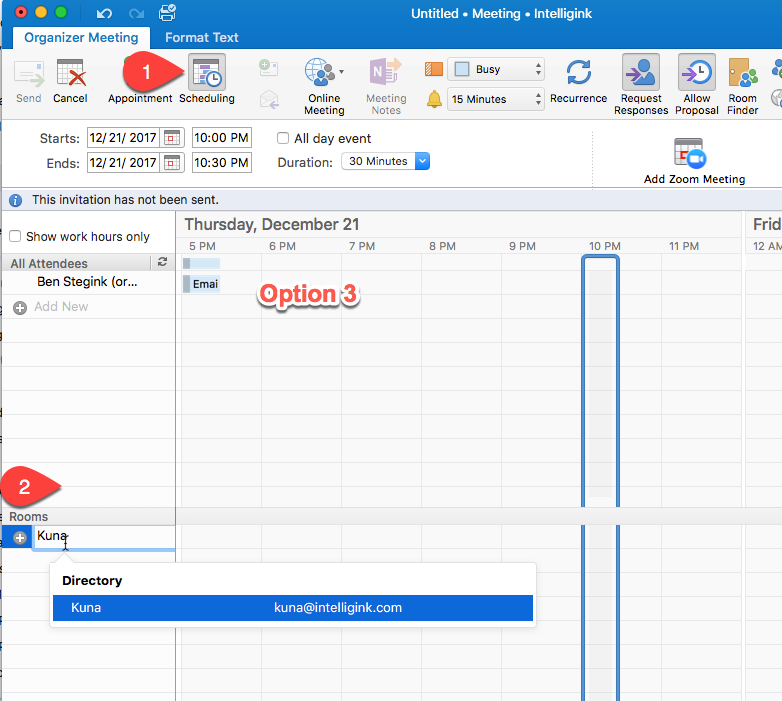Click Add Zoom Meeting icon
Viewport: 782px width, 701px height.
(x=690, y=153)
